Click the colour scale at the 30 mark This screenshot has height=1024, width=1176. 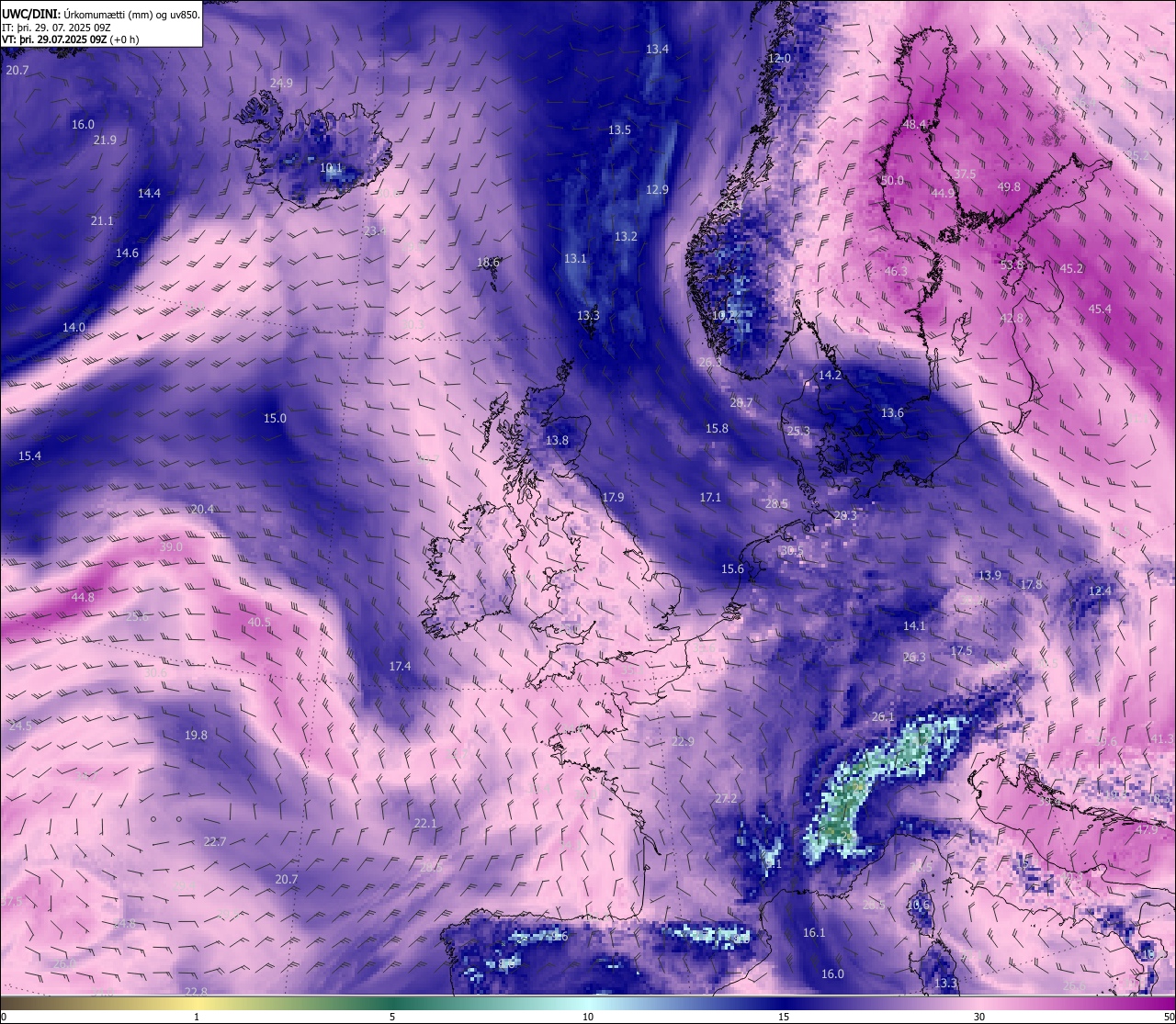point(979,1017)
